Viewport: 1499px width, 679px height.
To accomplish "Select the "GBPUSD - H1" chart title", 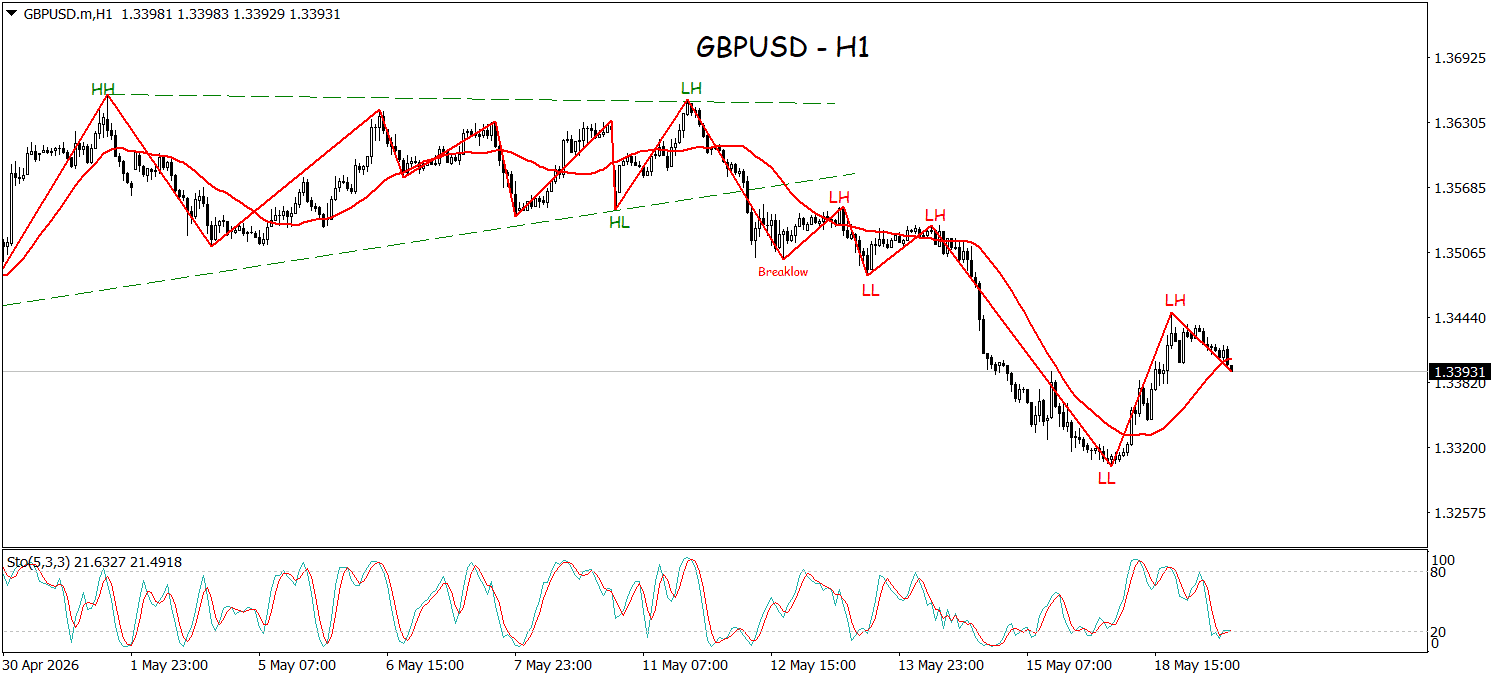I will [783, 47].
